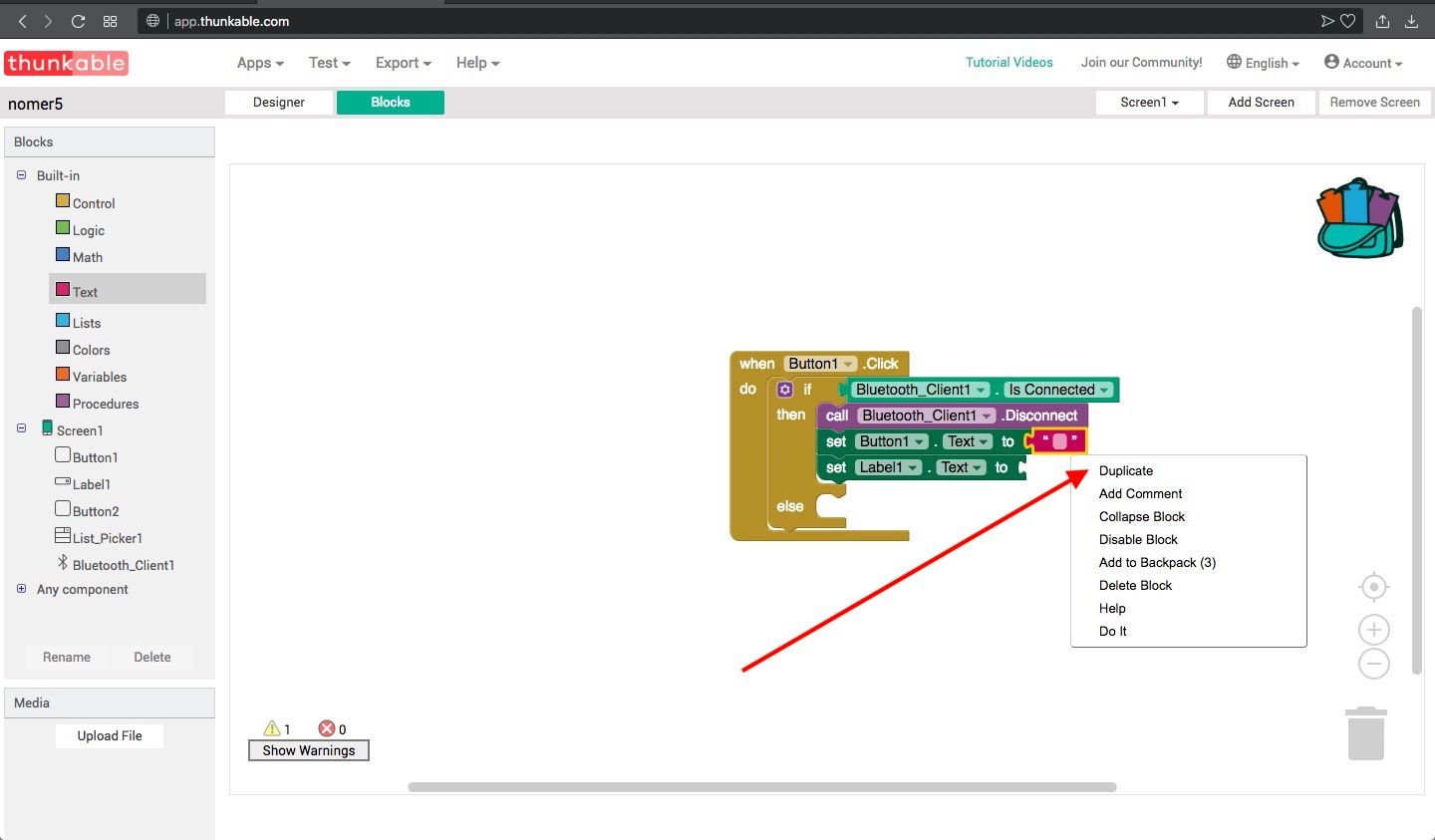Screen dimensions: 1435x840
Task: Select the Logic blocks color swatch
Action: click(63, 228)
